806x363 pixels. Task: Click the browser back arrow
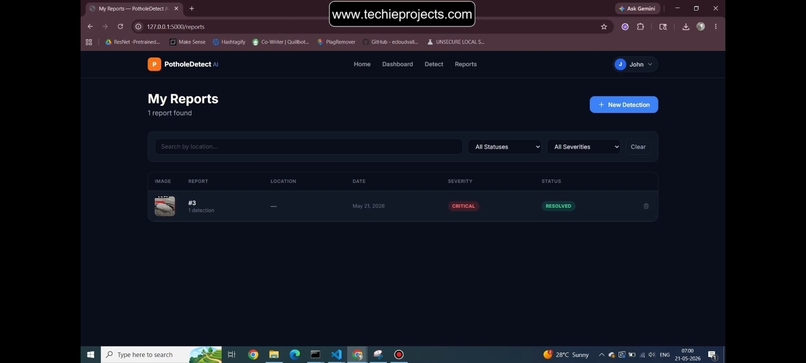pyautogui.click(x=90, y=27)
